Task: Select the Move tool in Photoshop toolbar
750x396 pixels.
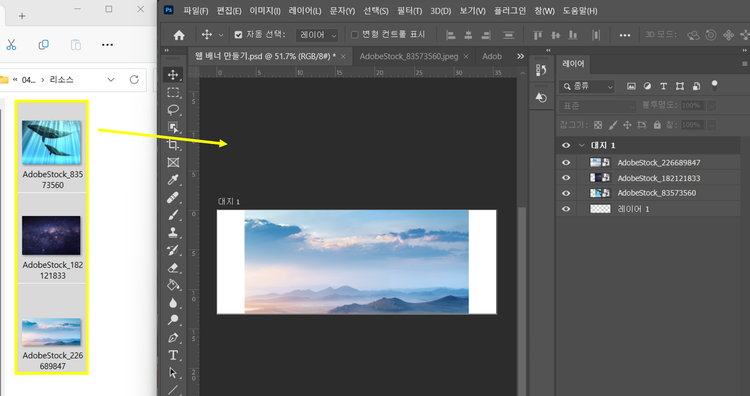Action: (173, 75)
